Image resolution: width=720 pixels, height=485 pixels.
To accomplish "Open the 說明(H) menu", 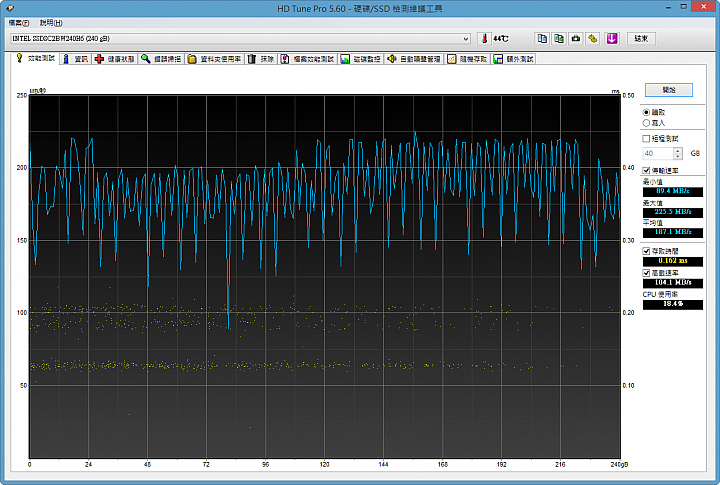I will click(50, 22).
